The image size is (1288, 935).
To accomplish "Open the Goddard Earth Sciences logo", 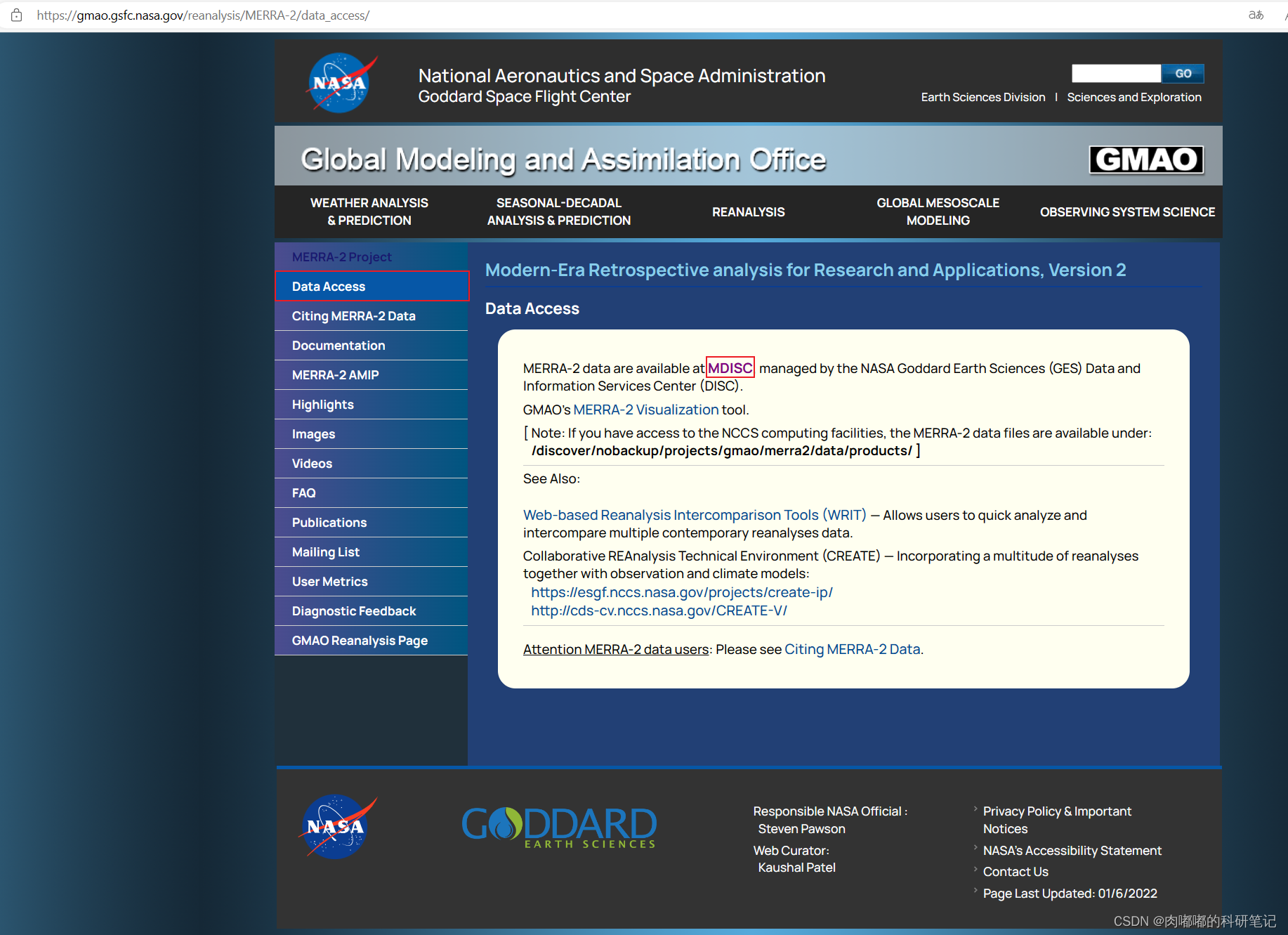I will pos(559,828).
